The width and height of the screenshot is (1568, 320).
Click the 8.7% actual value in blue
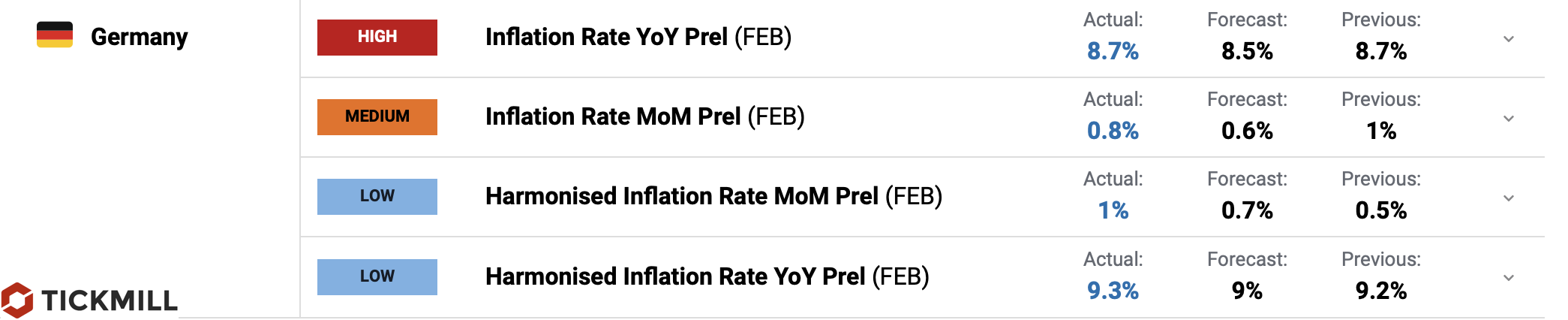click(x=1113, y=51)
